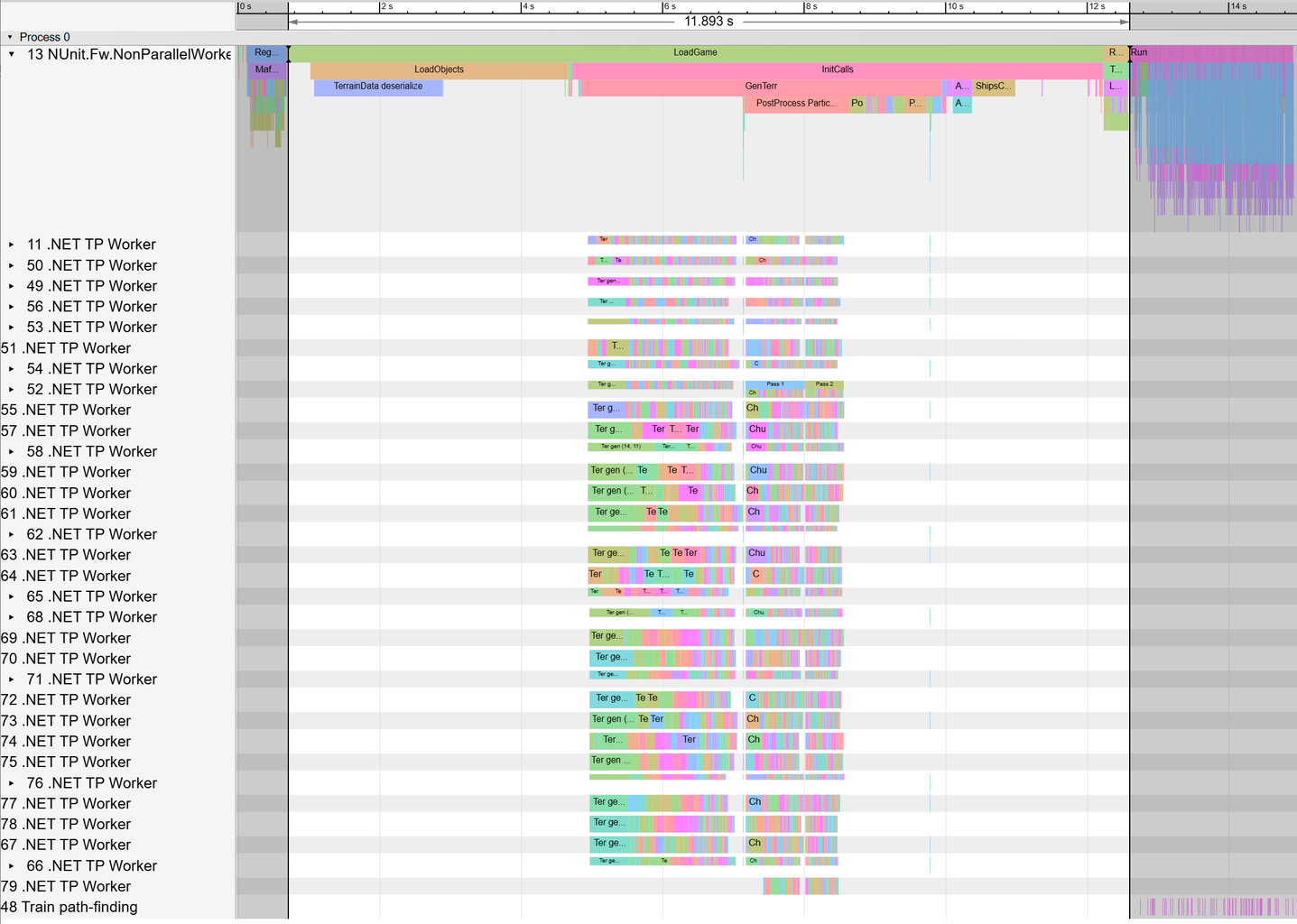This screenshot has width=1297, height=924.
Task: Expand the 76 .NET TP Worker track
Action: (x=12, y=783)
